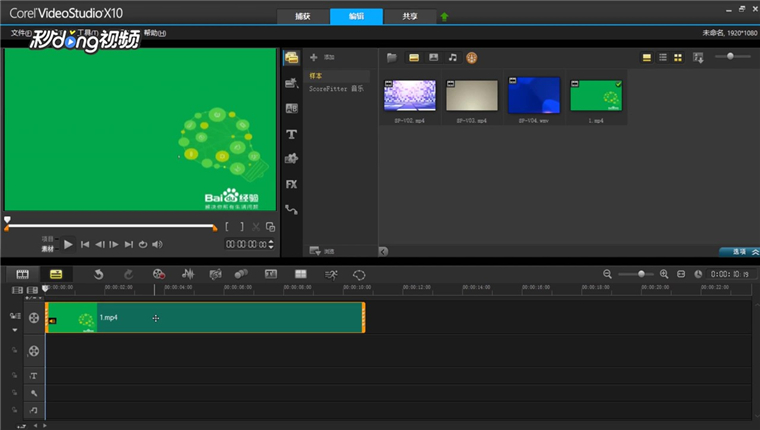The height and width of the screenshot is (430, 760).
Task: Collapse the library folder panel arrow
Action: [383, 251]
